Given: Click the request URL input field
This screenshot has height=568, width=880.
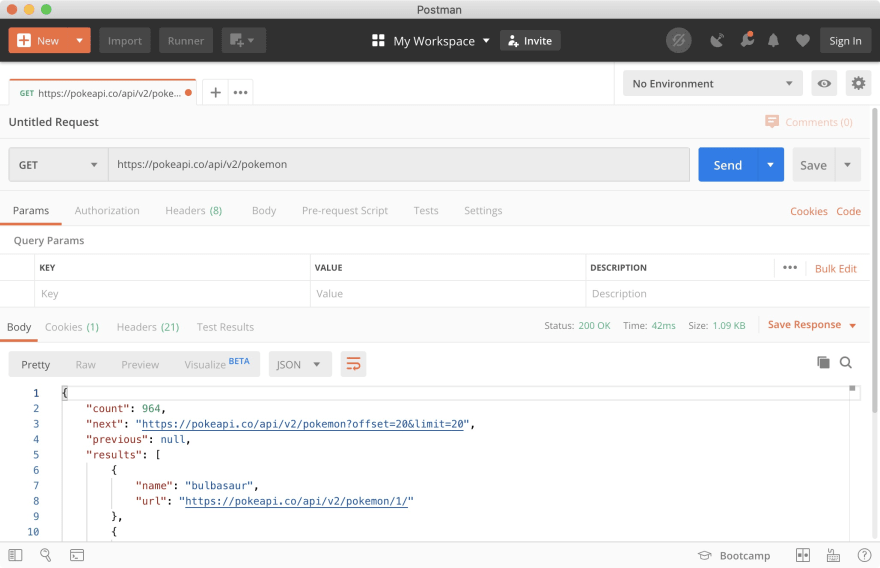Looking at the screenshot, I should 398,164.
